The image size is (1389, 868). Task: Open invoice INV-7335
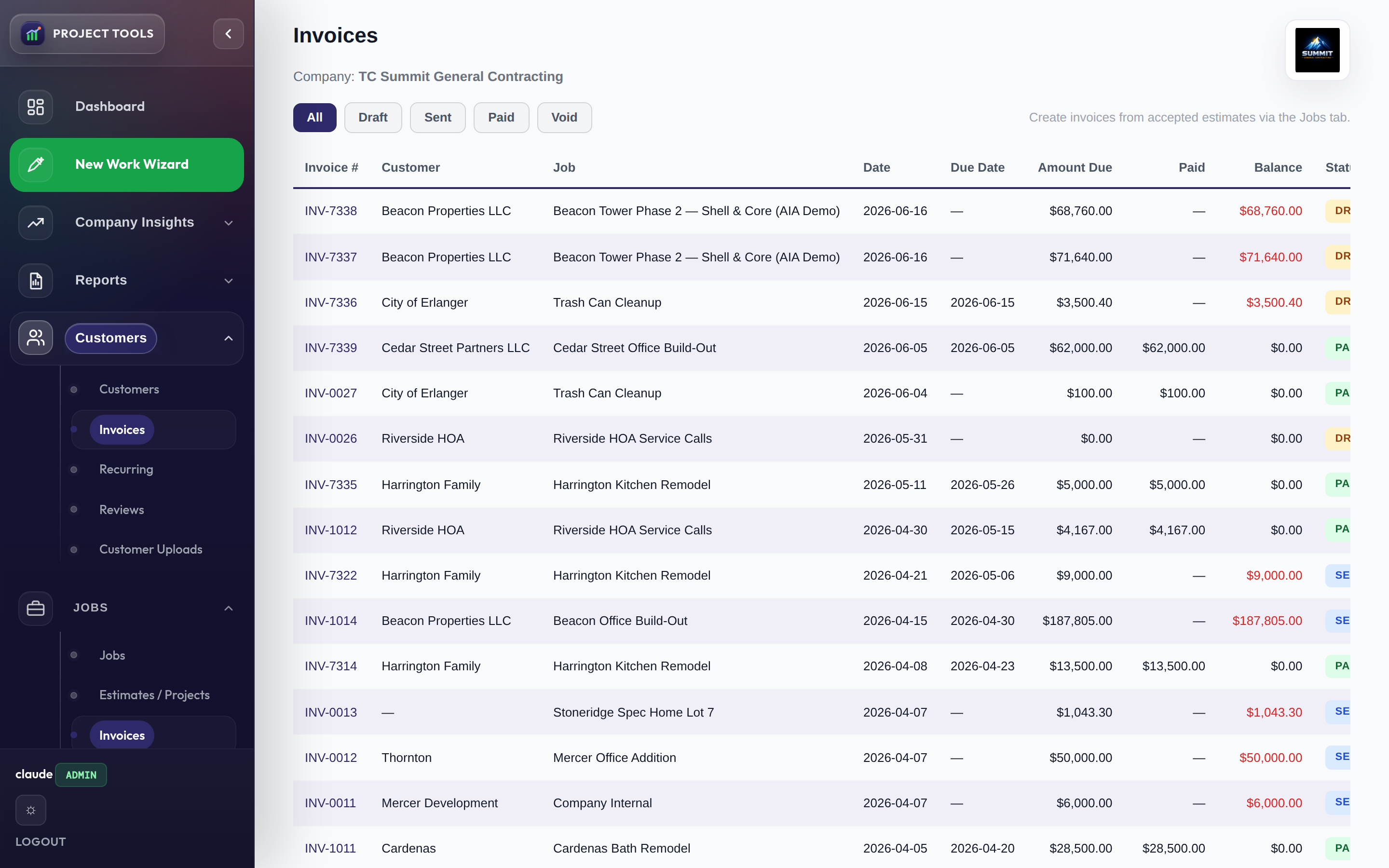(x=330, y=485)
